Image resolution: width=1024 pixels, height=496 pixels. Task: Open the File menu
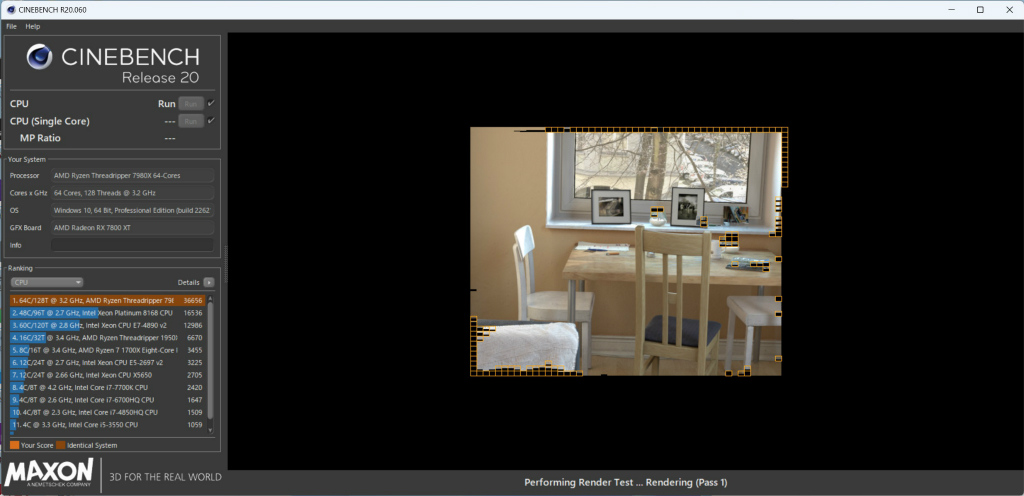tap(11, 26)
